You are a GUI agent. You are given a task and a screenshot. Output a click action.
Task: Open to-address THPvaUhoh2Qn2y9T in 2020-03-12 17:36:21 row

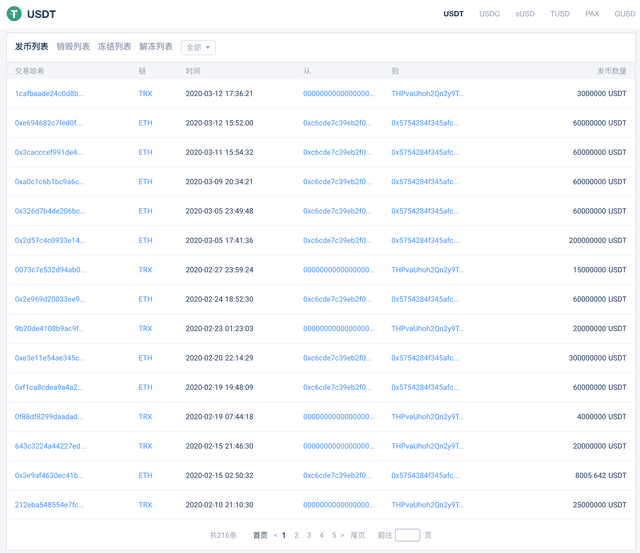(x=428, y=93)
